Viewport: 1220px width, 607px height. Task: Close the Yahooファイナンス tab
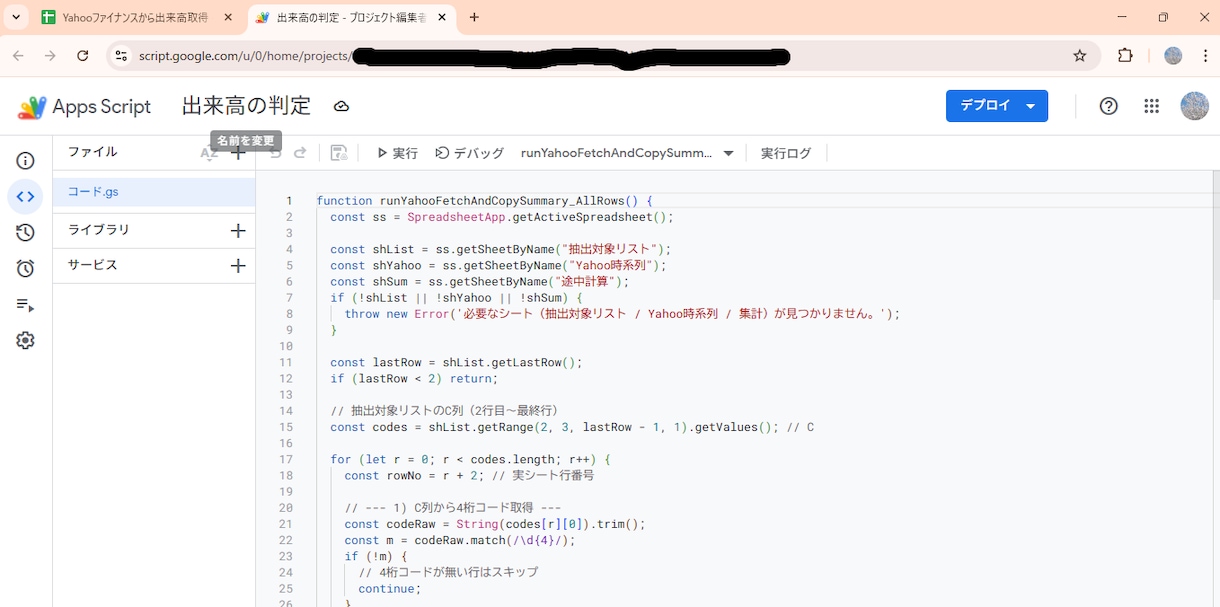pyautogui.click(x=227, y=18)
